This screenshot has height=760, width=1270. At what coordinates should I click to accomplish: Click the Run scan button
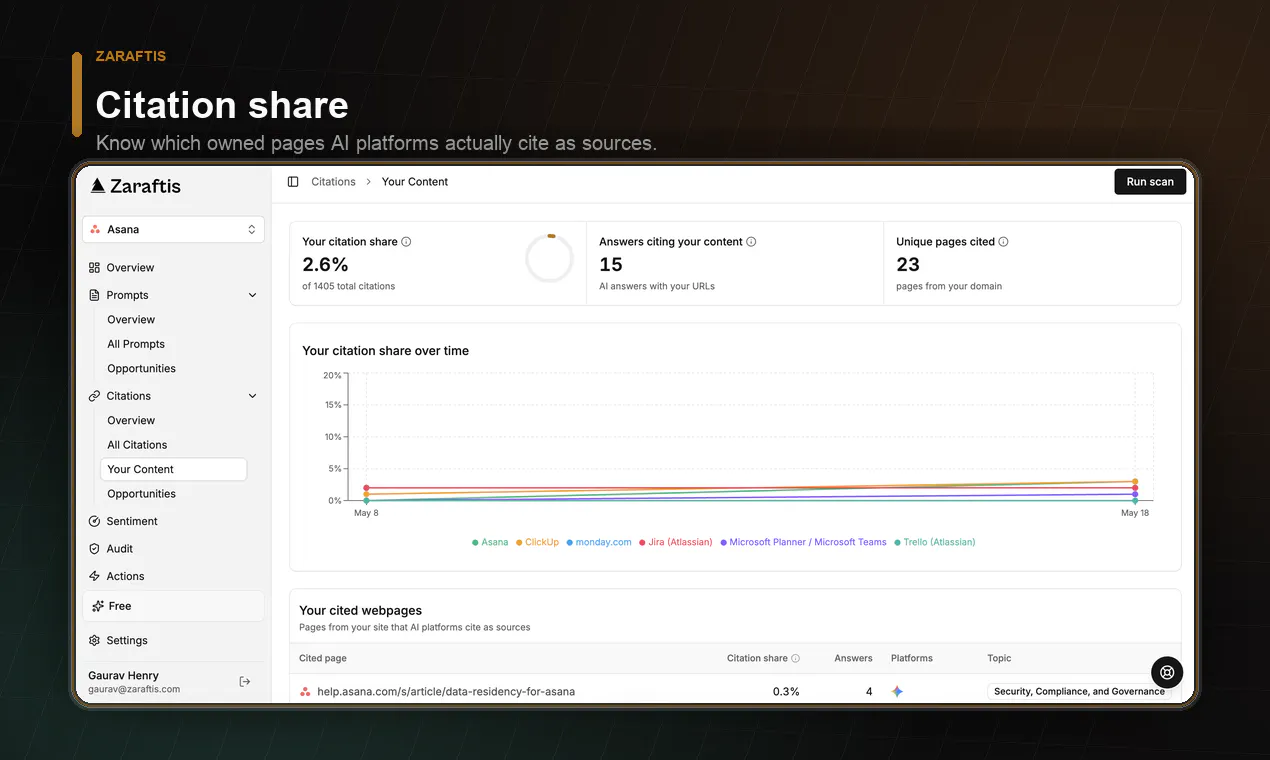1150,182
